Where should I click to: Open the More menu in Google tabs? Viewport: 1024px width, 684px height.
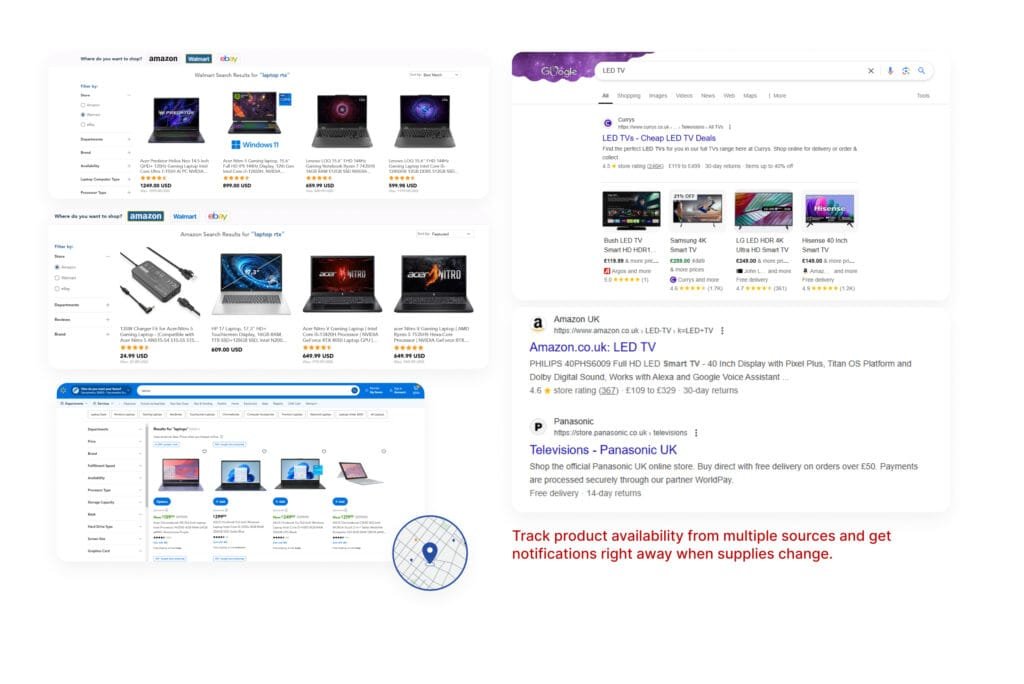pyautogui.click(x=778, y=96)
